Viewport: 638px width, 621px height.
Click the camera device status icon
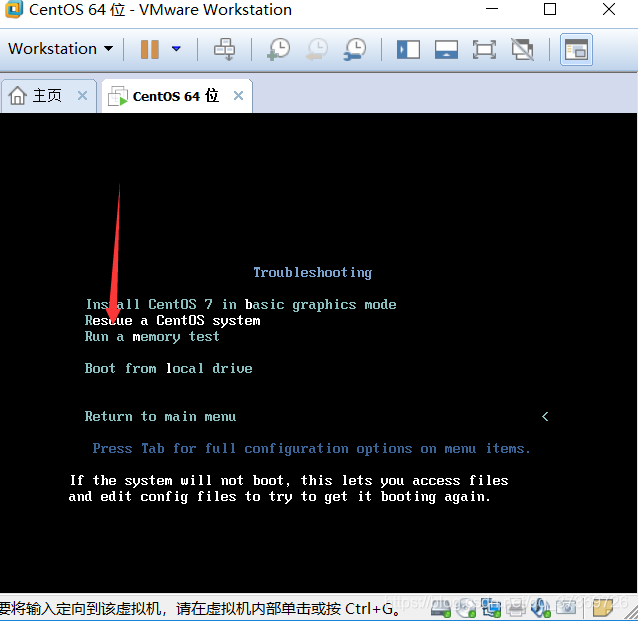[x=566, y=608]
